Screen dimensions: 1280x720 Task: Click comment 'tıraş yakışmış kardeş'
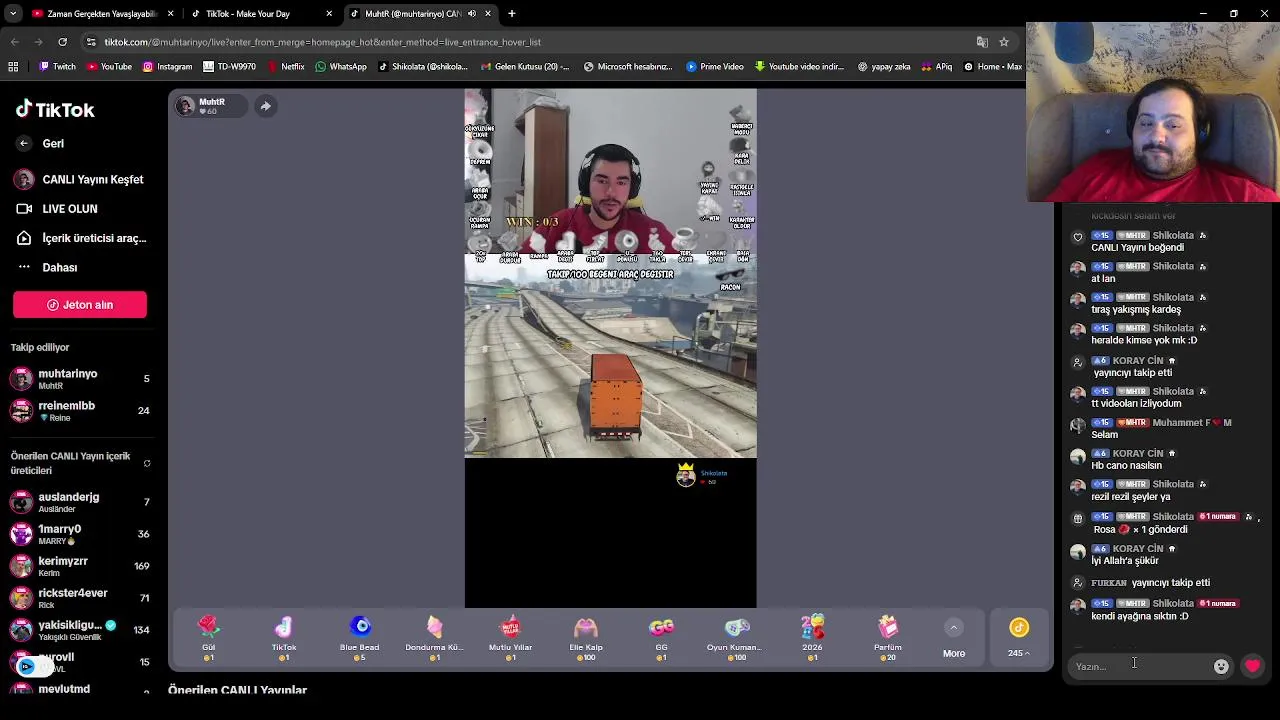pyautogui.click(x=1136, y=310)
